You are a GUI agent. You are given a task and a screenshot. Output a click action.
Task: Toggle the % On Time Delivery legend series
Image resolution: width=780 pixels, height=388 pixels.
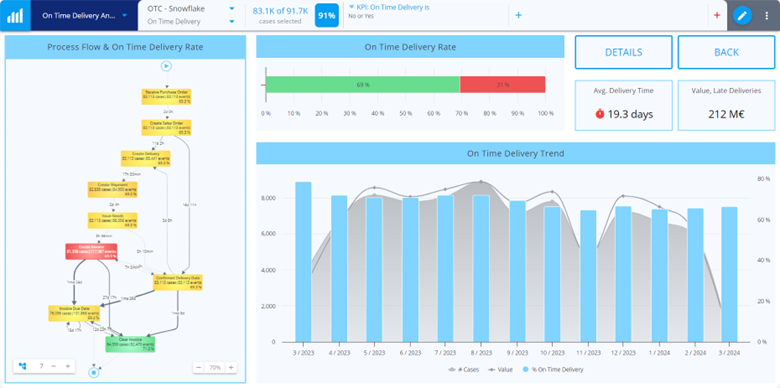[x=553, y=370]
